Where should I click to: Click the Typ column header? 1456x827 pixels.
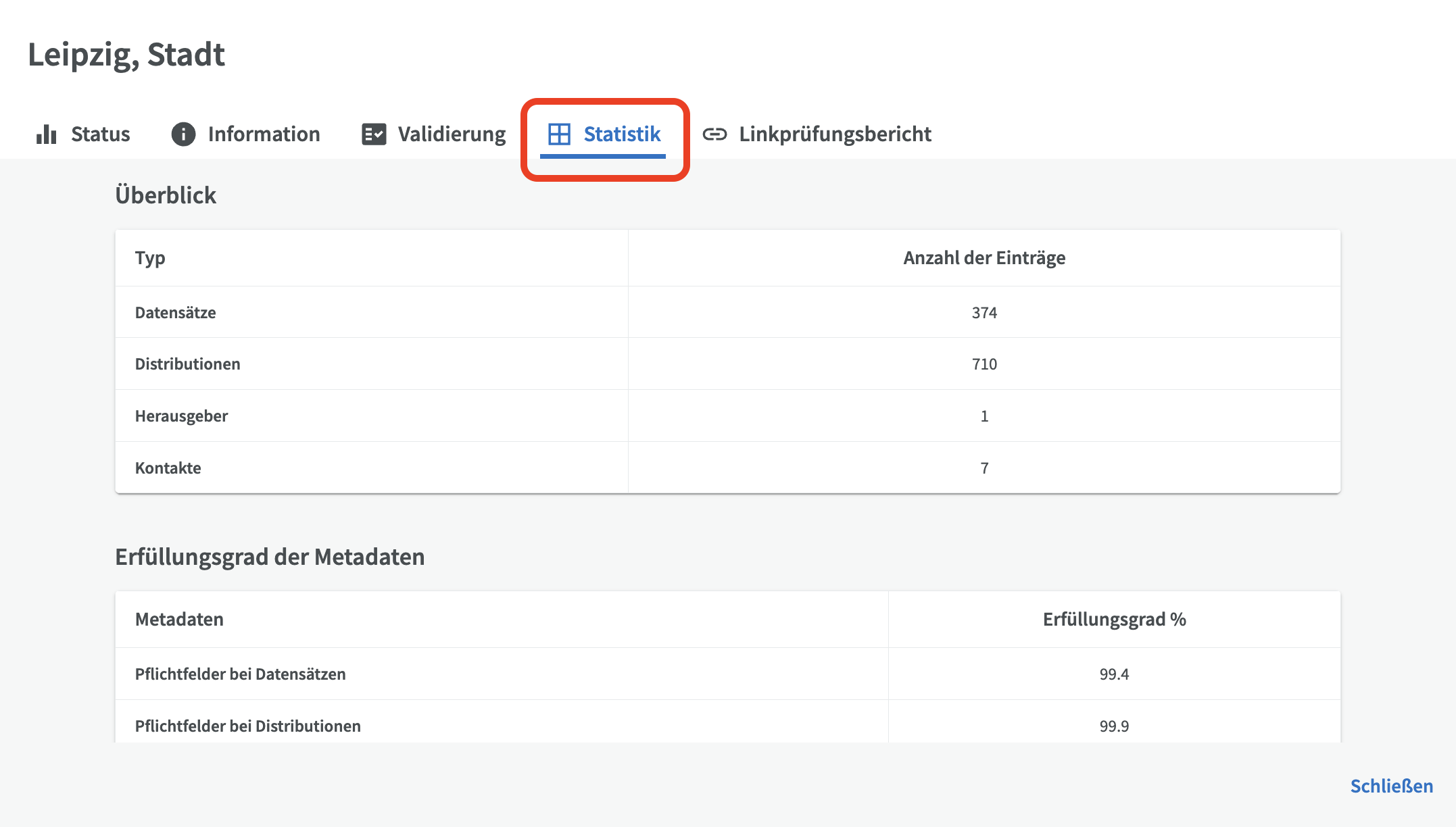[x=150, y=258]
